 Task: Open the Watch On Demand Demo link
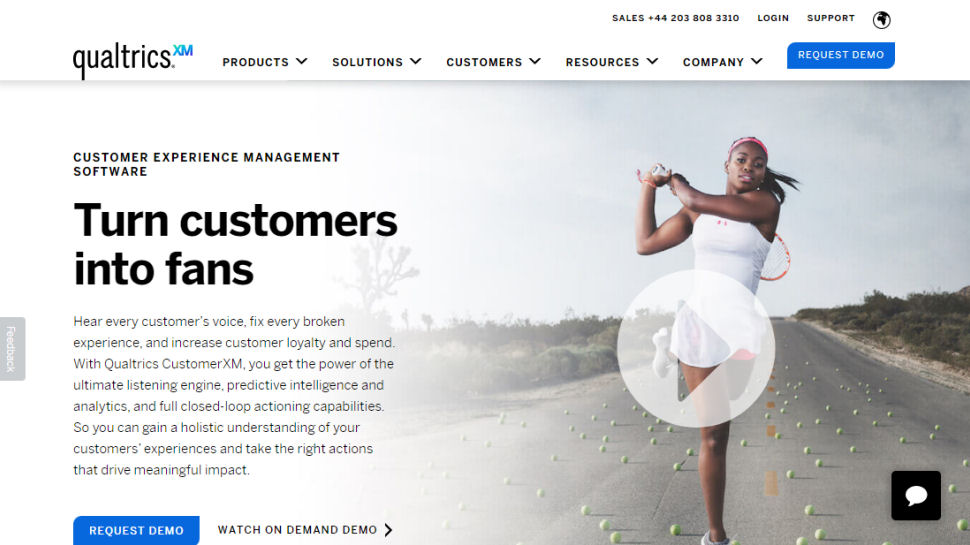point(298,530)
